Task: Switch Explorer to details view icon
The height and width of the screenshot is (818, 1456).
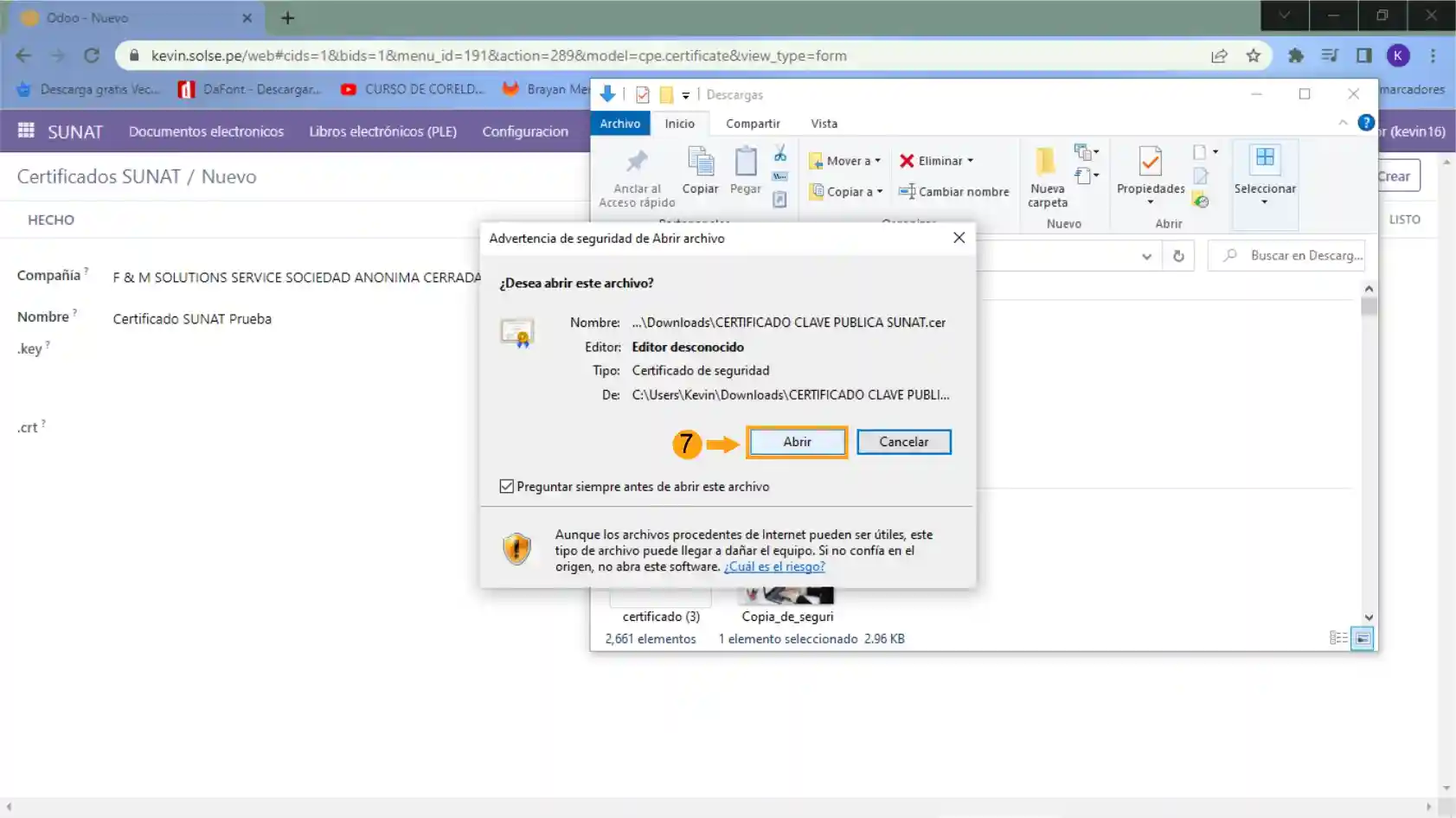Action: tap(1338, 638)
